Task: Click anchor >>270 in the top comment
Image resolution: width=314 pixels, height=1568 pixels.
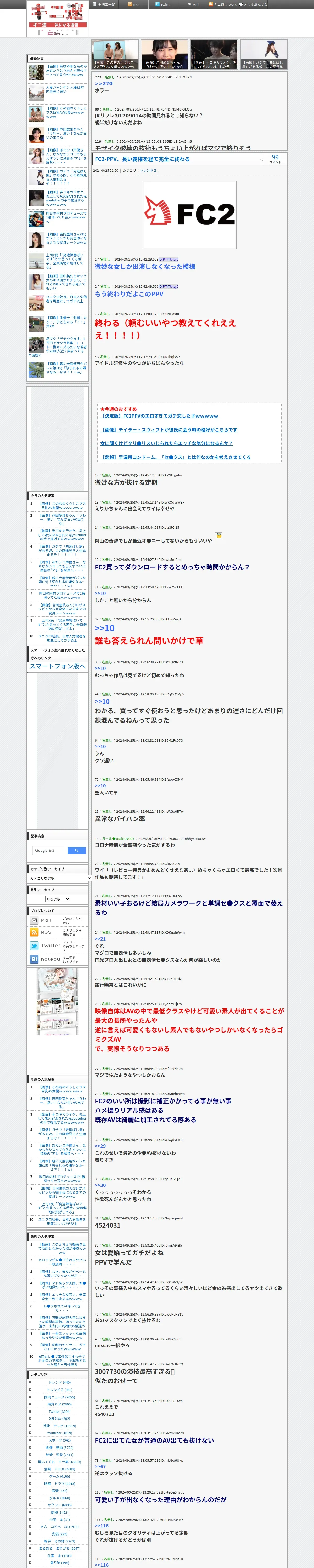Action: pyautogui.click(x=104, y=83)
